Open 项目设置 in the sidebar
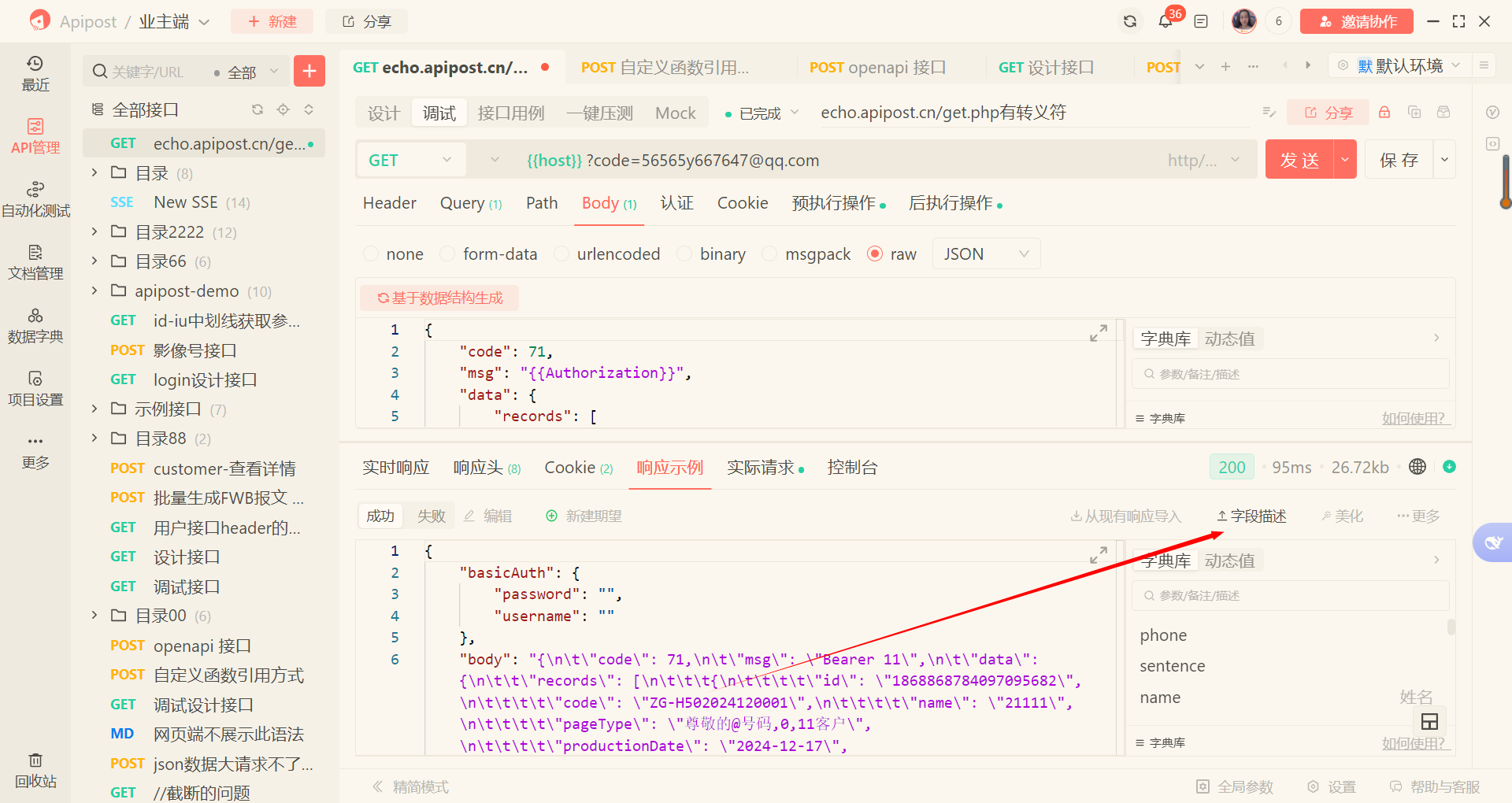Viewport: 1512px width, 803px height. click(35, 388)
